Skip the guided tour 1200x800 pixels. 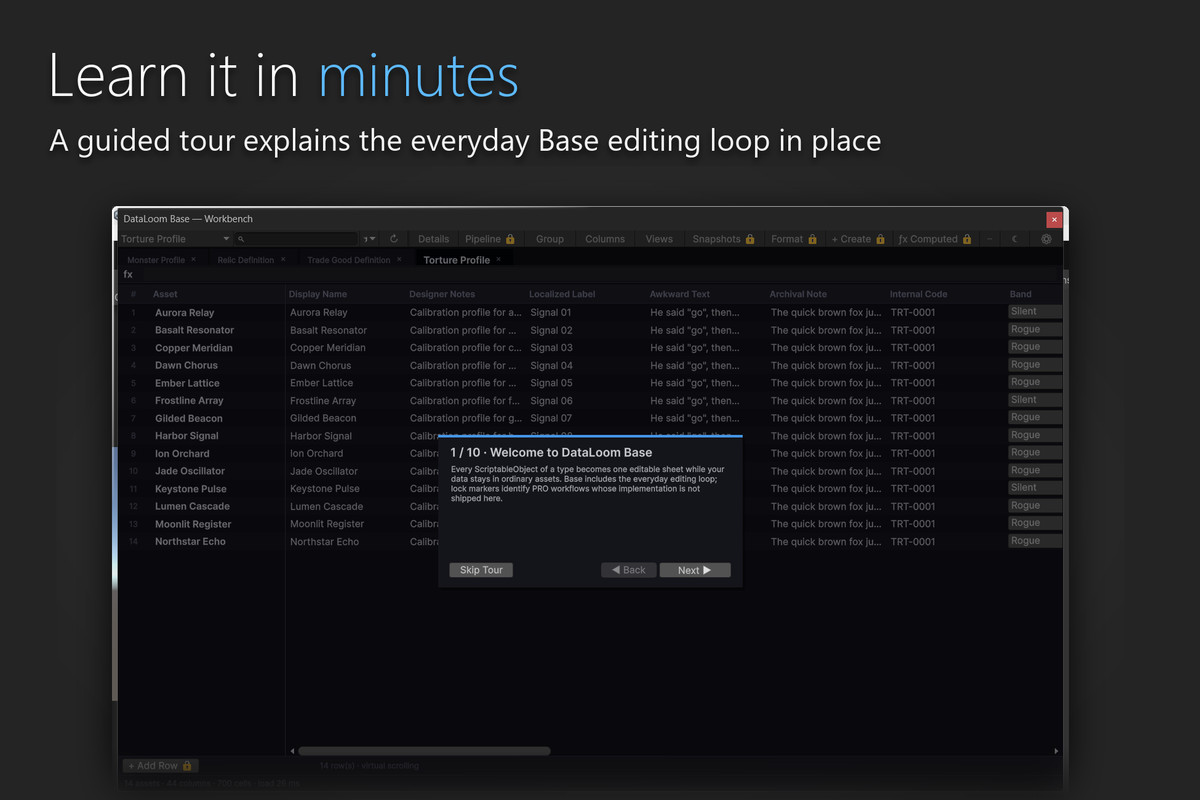481,570
